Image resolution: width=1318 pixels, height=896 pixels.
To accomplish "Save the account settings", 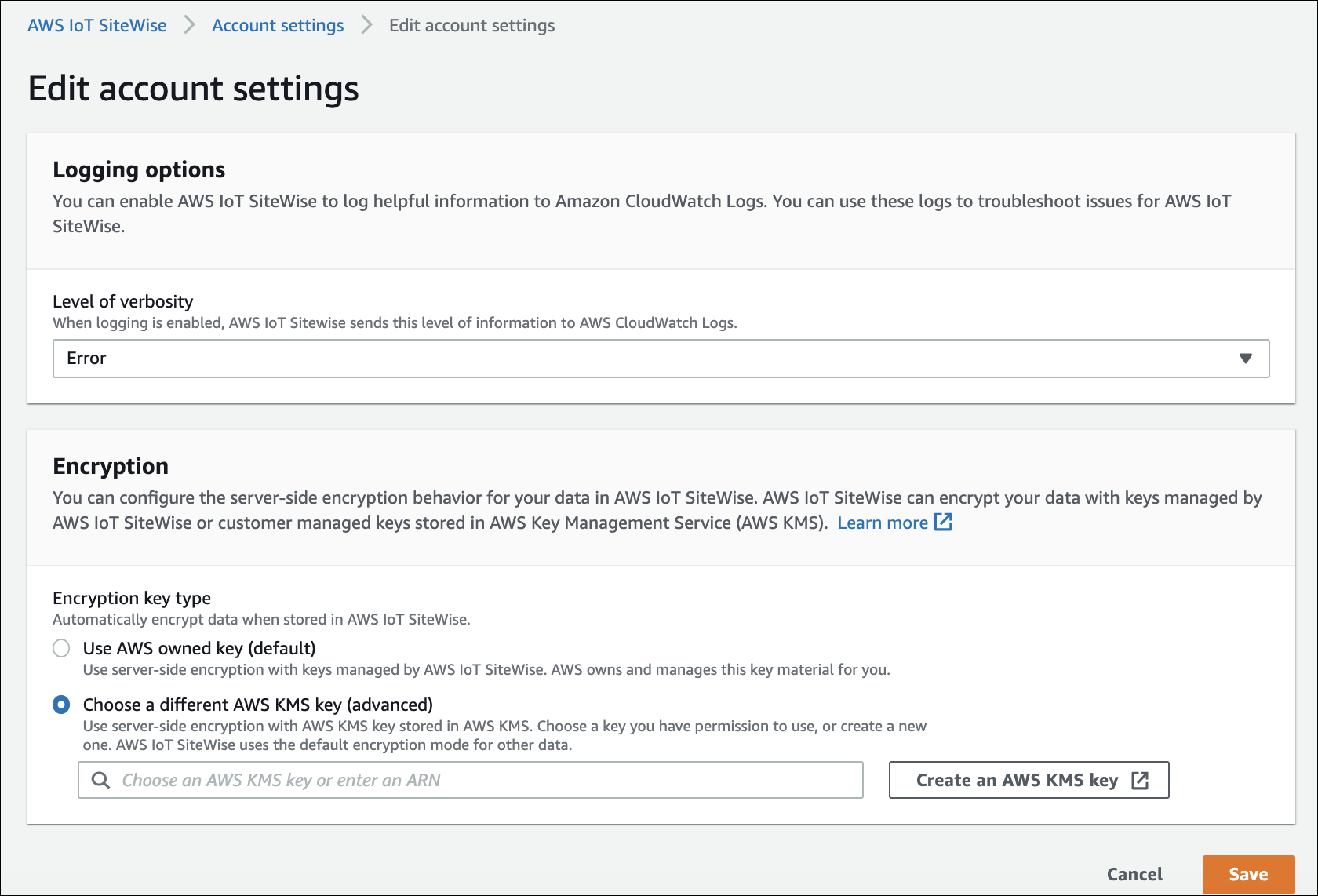I will 1248,874.
